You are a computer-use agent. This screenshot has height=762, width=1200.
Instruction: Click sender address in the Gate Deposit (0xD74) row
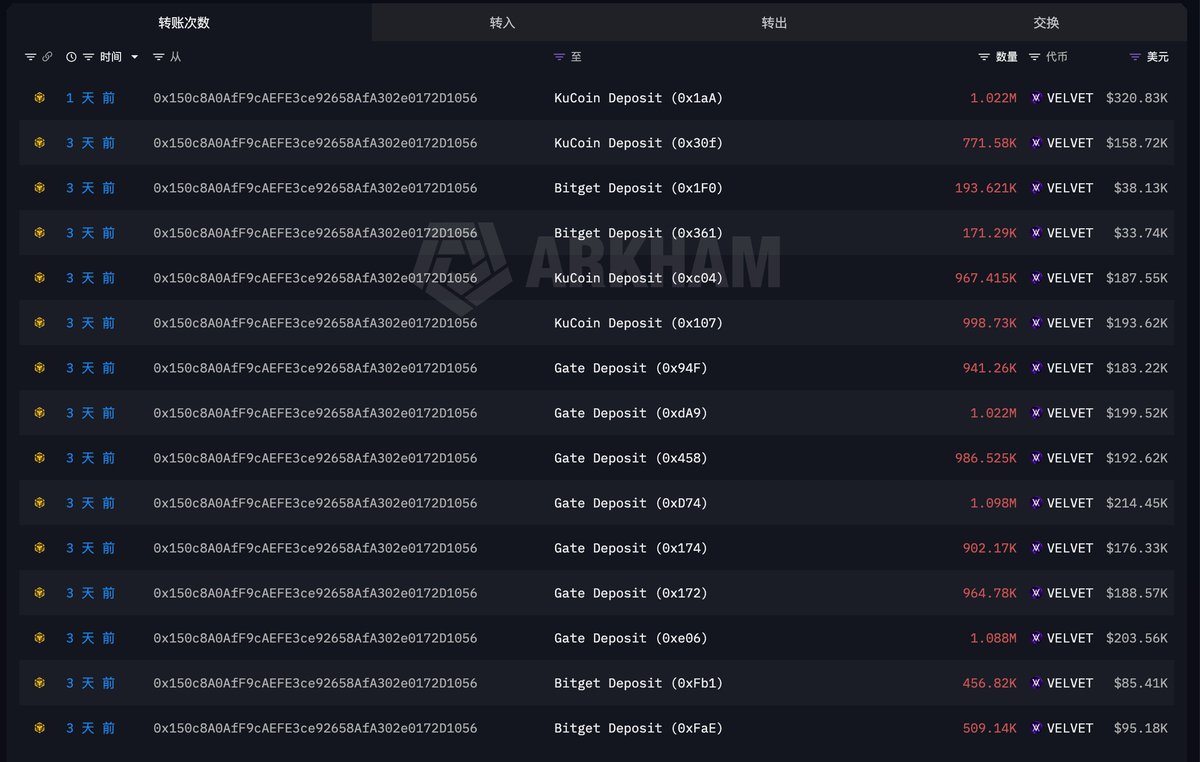pyautogui.click(x=315, y=503)
